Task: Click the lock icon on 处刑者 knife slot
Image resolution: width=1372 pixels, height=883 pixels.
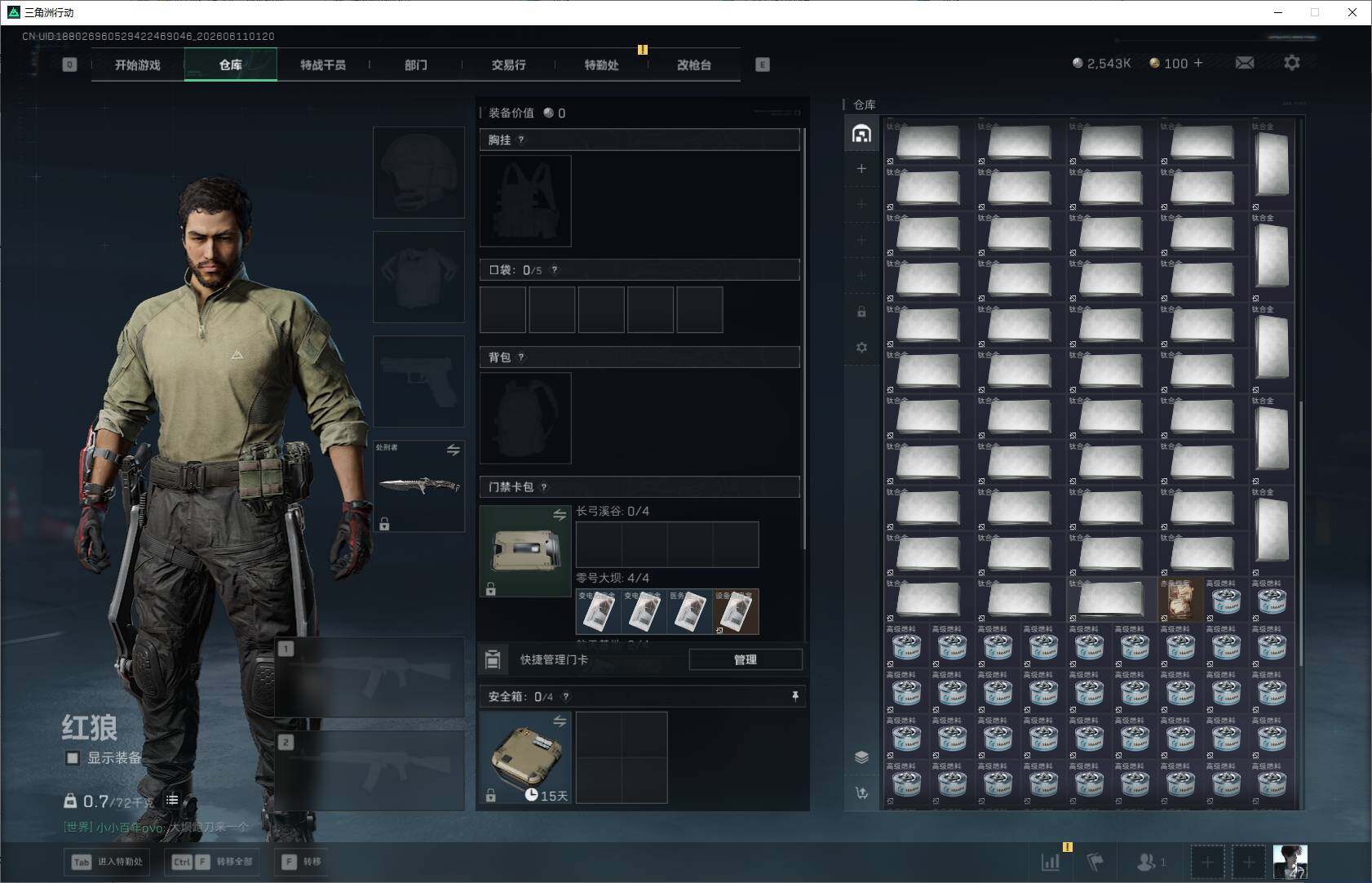Action: point(384,524)
